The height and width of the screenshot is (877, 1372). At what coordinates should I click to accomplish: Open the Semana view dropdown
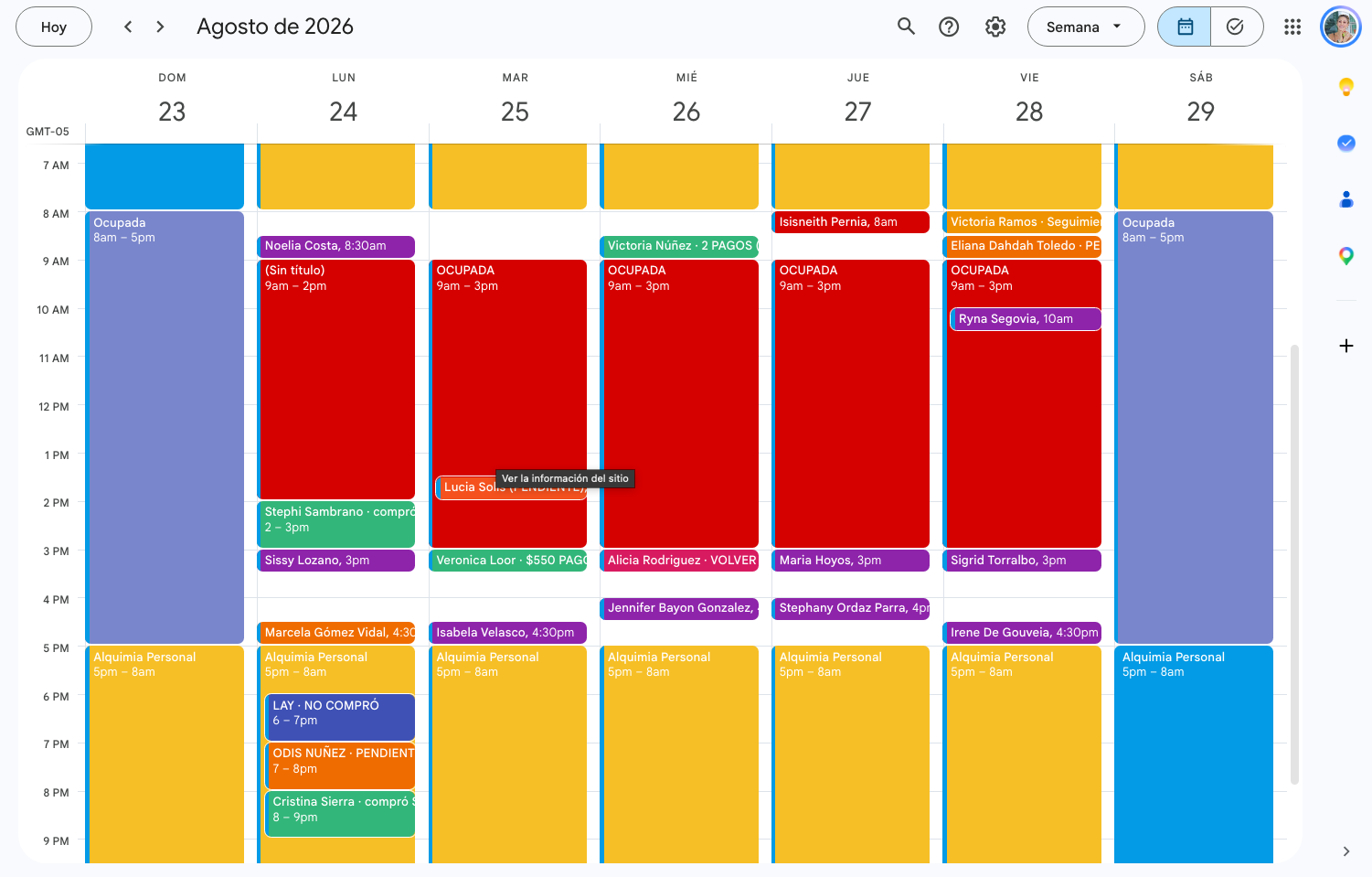(1085, 27)
